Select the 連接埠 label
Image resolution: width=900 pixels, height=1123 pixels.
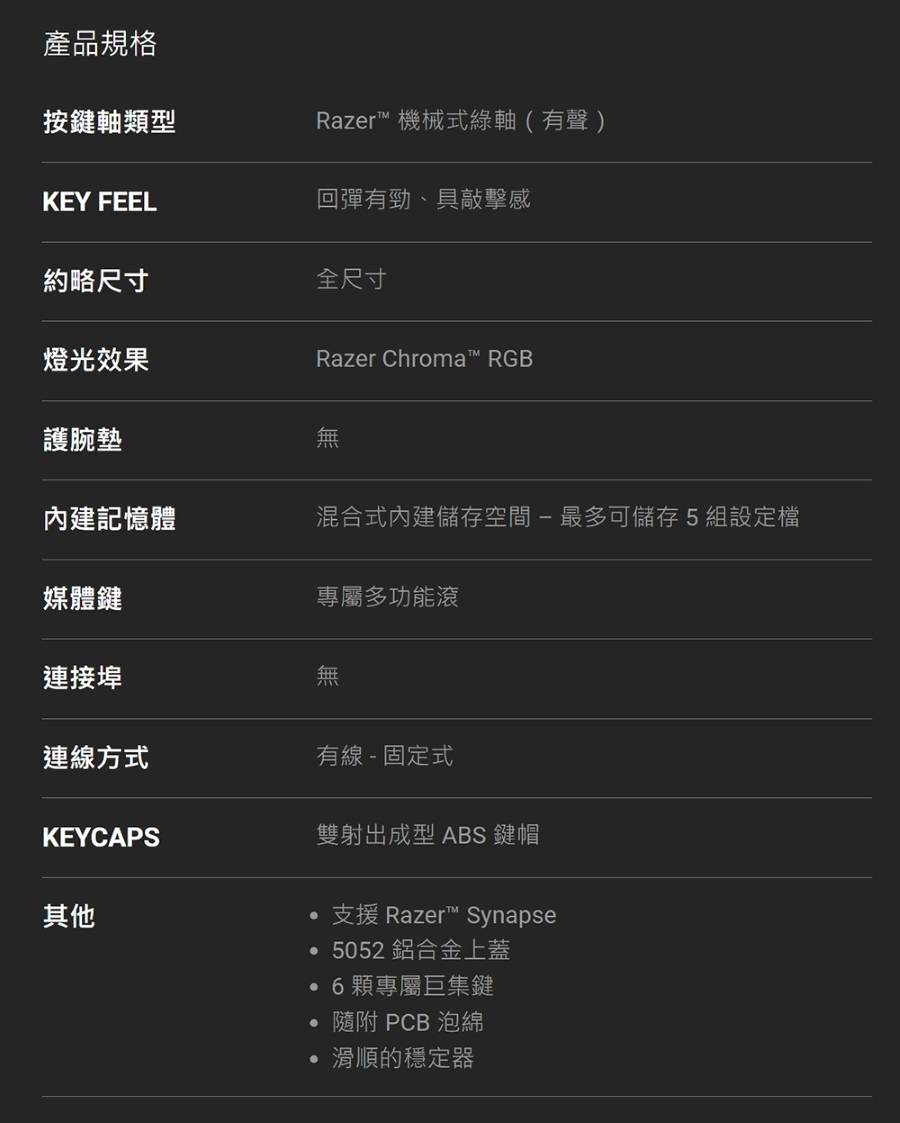point(82,678)
